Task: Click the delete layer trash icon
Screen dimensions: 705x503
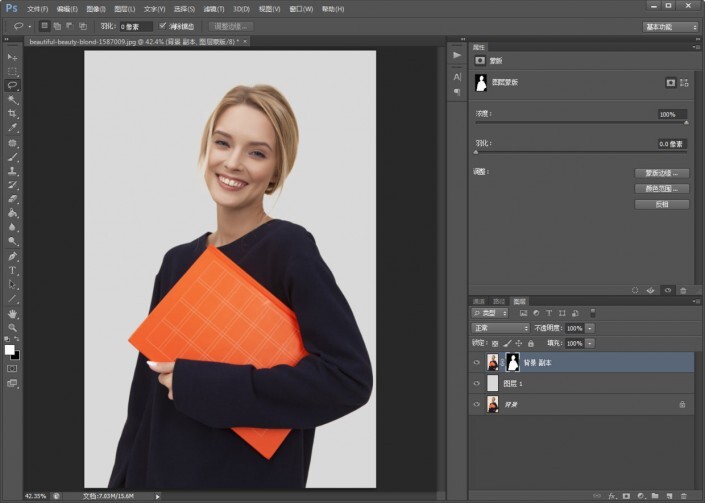Action: pos(683,495)
